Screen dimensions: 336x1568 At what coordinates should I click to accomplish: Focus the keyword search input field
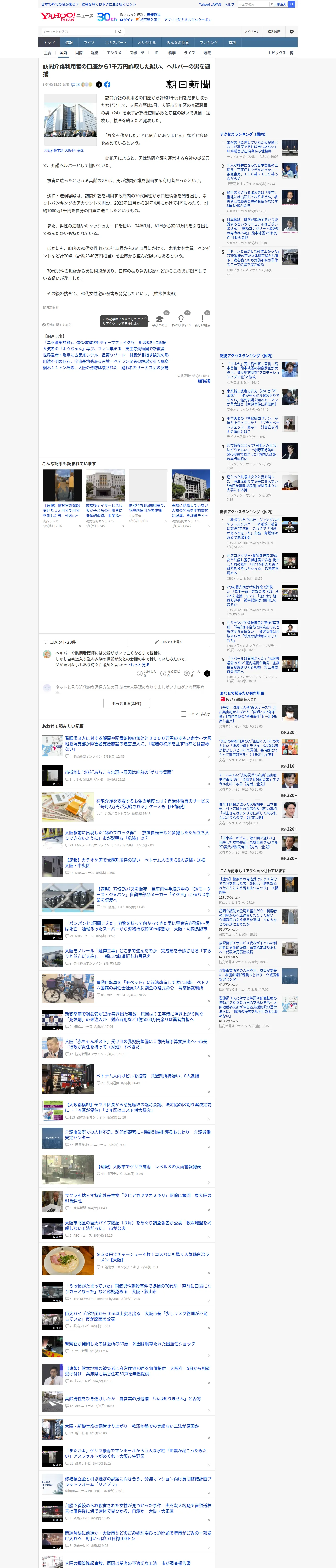point(79,32)
